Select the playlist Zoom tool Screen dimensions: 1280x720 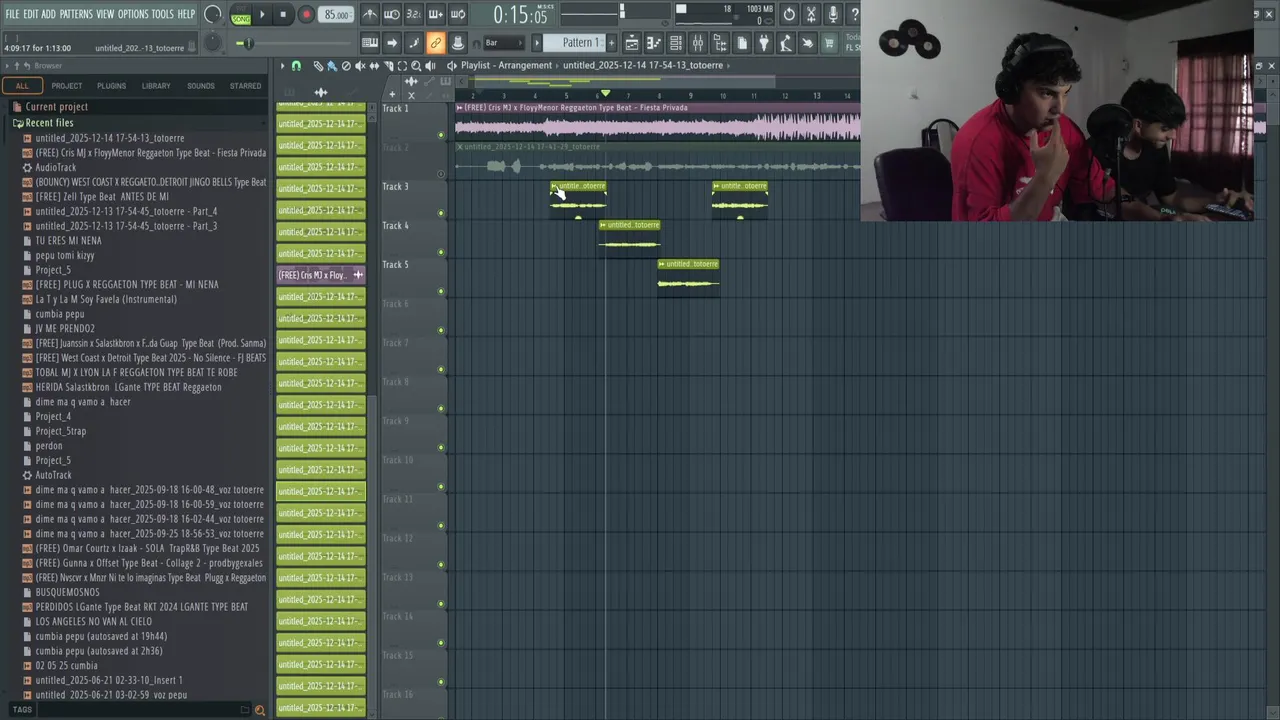(416, 66)
